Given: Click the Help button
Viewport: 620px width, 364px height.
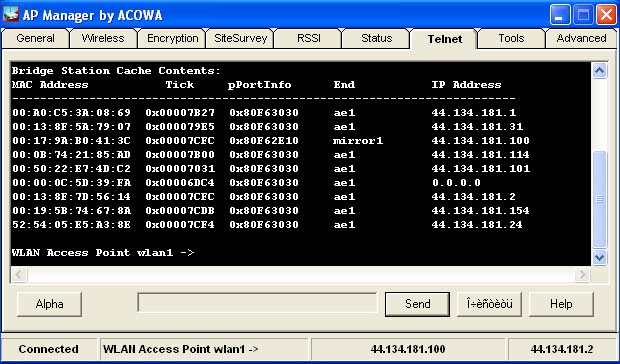Looking at the screenshot, I should [561, 304].
